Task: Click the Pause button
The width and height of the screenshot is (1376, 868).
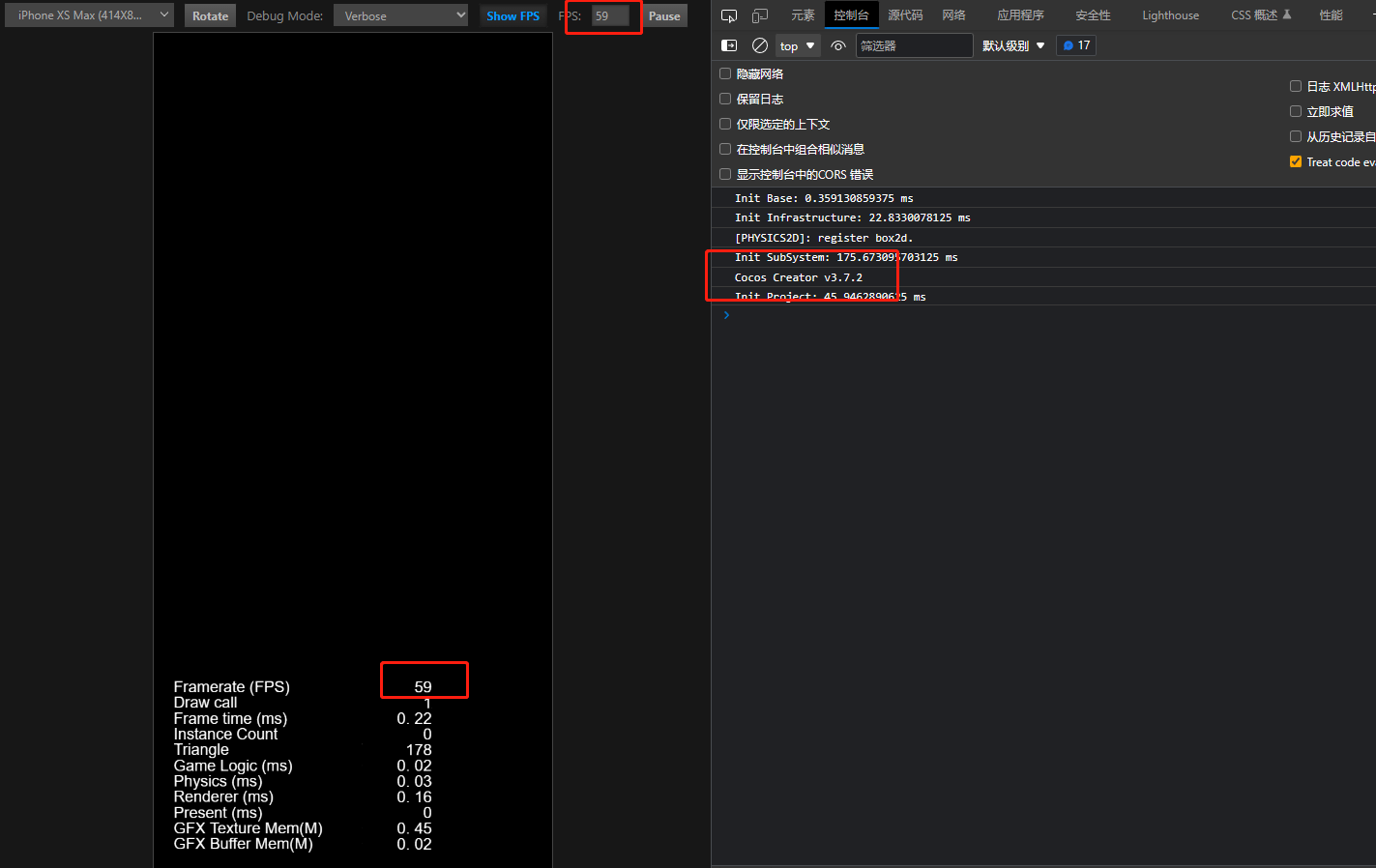Action: 664,15
